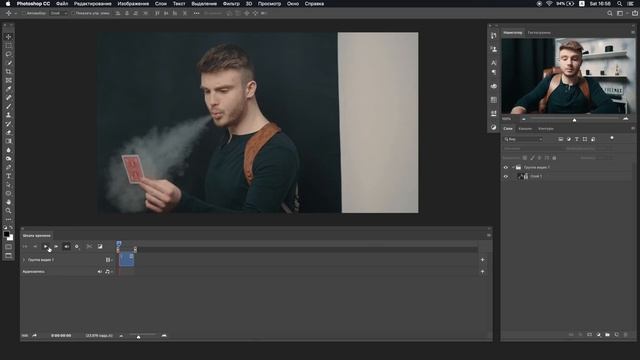This screenshot has height=360, width=640.
Task: Select the Crop tool
Action: tap(9, 71)
